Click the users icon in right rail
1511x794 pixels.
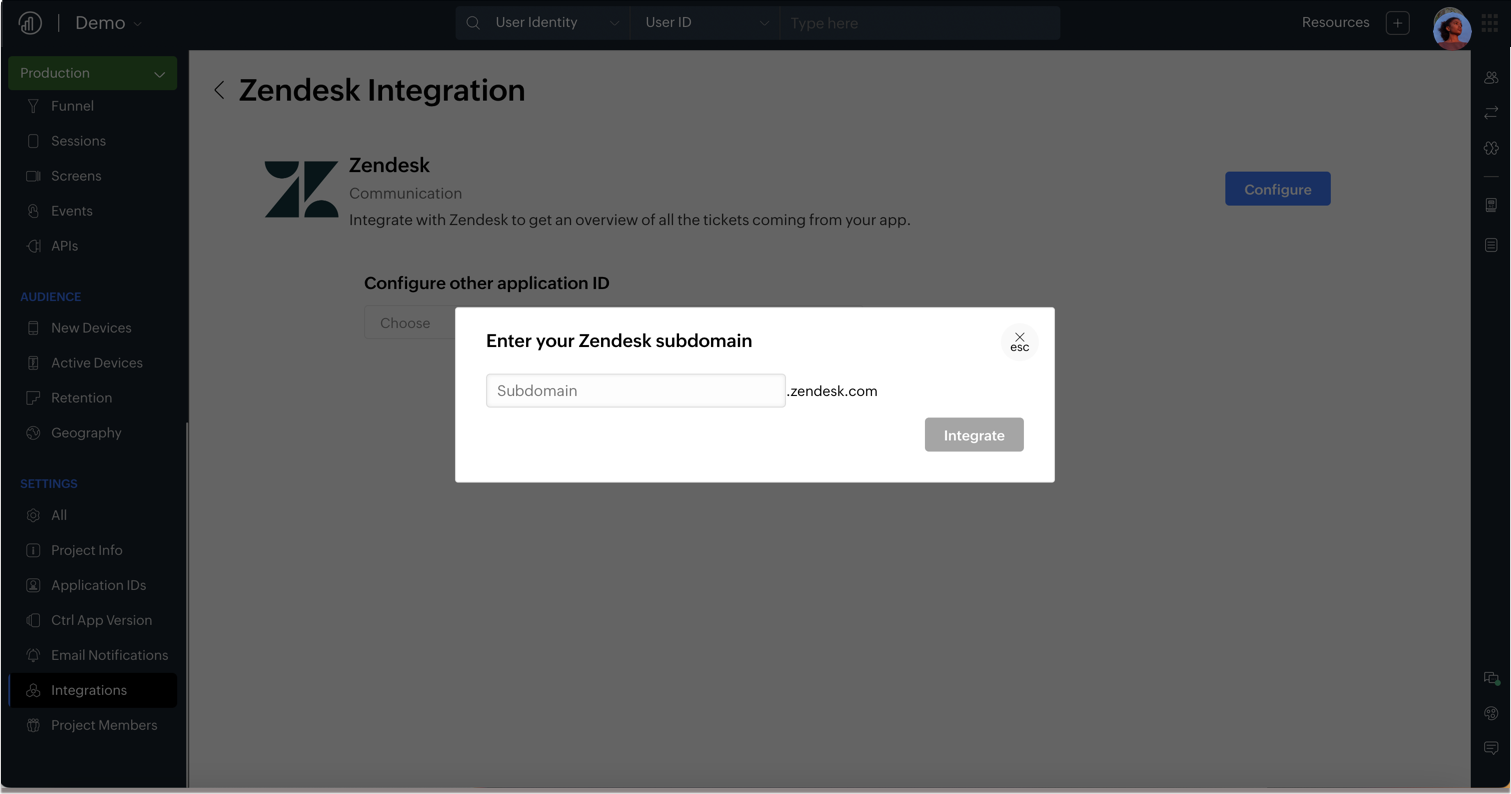(x=1491, y=78)
